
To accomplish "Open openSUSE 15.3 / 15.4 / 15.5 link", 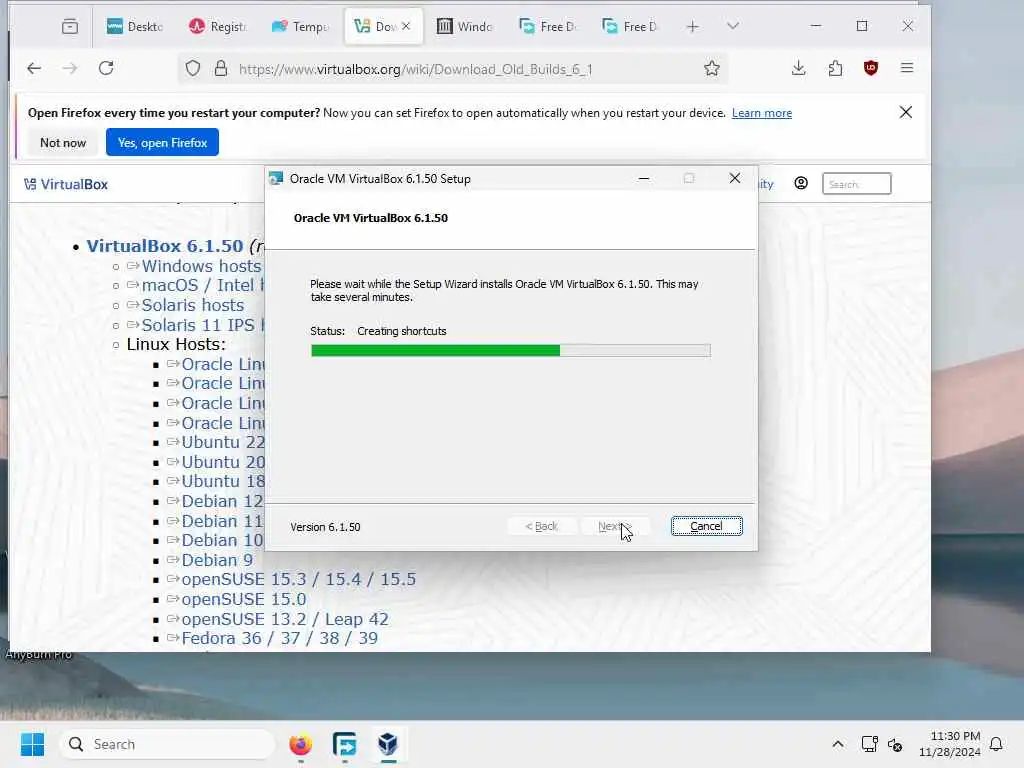I will [298, 579].
